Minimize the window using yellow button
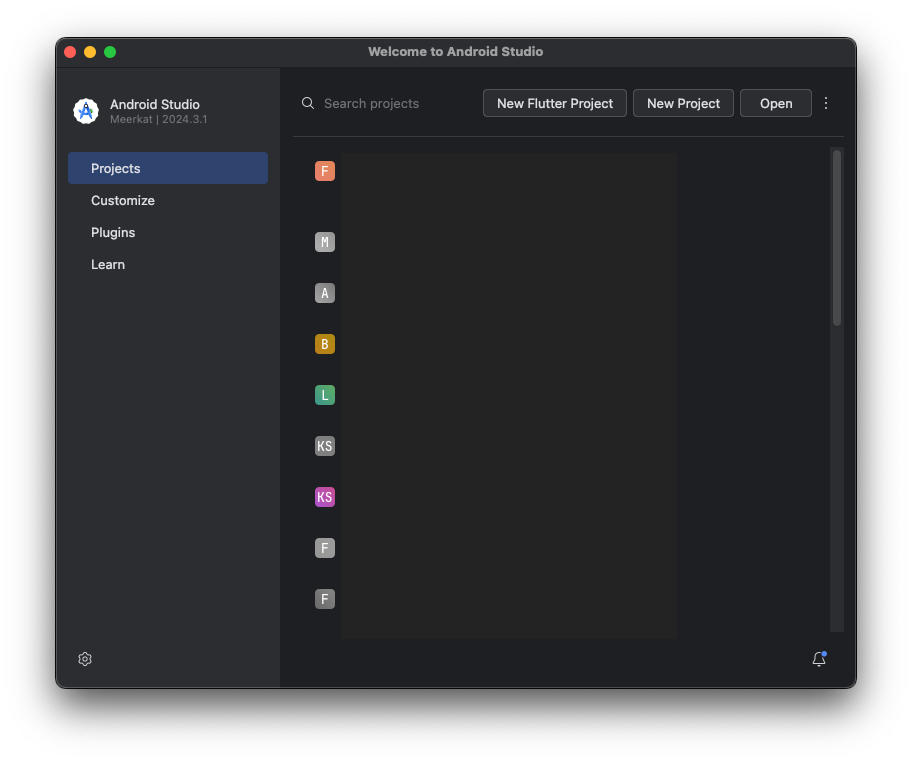The height and width of the screenshot is (762, 912). click(90, 52)
